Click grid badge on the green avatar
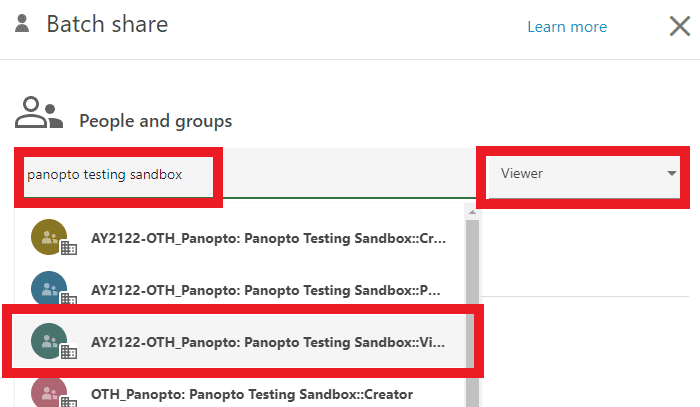 [x=68, y=351]
